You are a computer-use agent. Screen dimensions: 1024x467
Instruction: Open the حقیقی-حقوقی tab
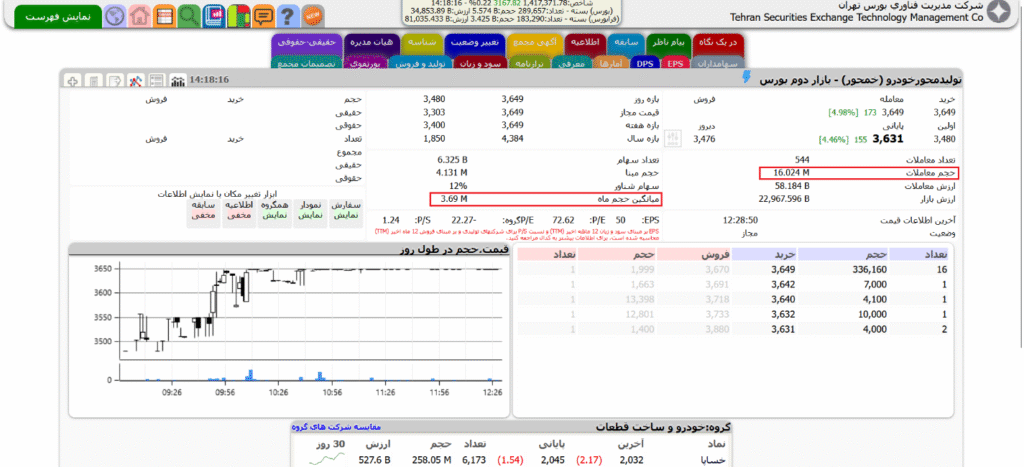(x=306, y=43)
